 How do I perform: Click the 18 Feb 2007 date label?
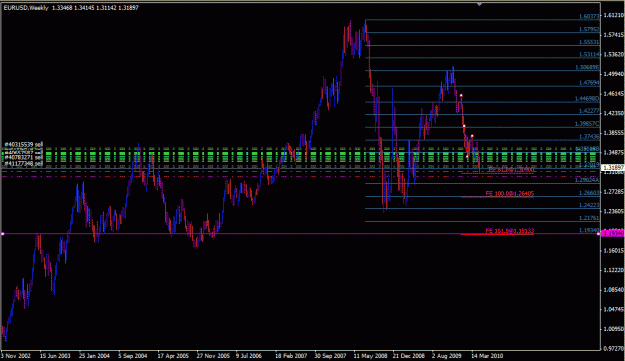291,355
